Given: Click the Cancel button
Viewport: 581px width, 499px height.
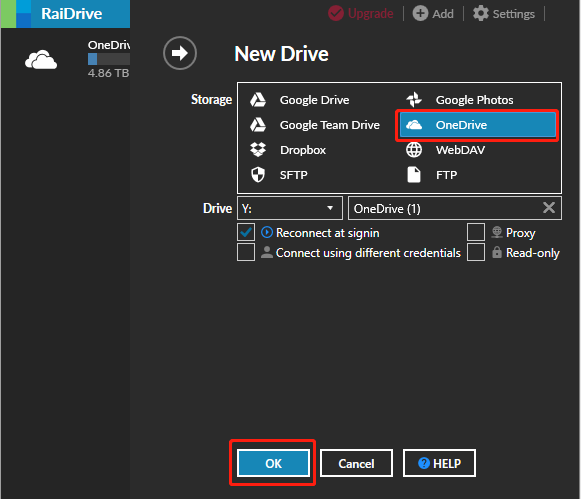Looking at the screenshot, I should coord(356,463).
